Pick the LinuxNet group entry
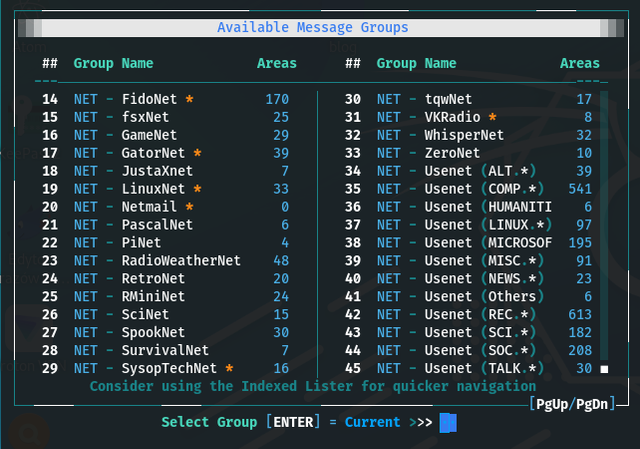Screen dimensions: 640x449 165,189
